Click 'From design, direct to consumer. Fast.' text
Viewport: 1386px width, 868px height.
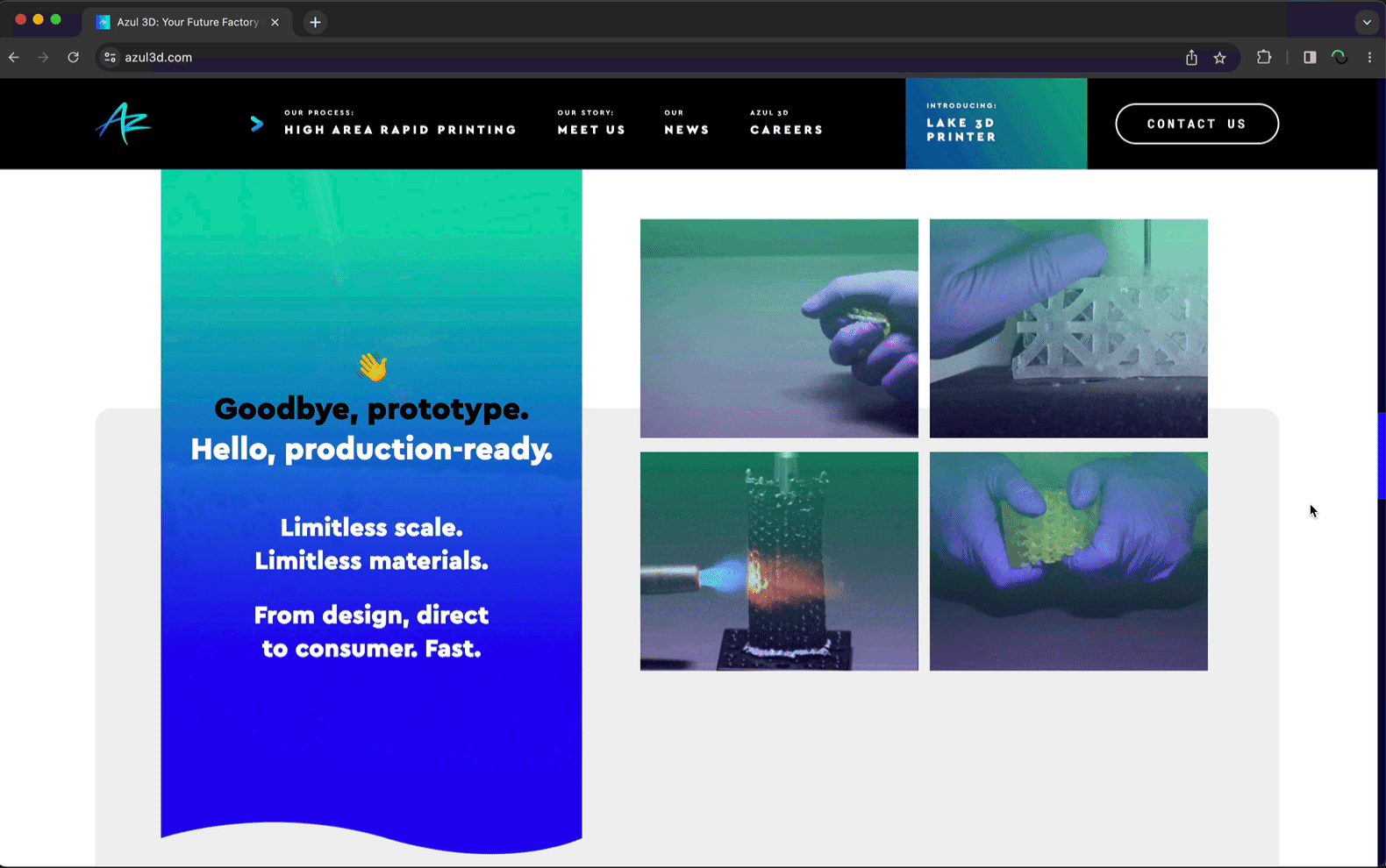tap(371, 631)
